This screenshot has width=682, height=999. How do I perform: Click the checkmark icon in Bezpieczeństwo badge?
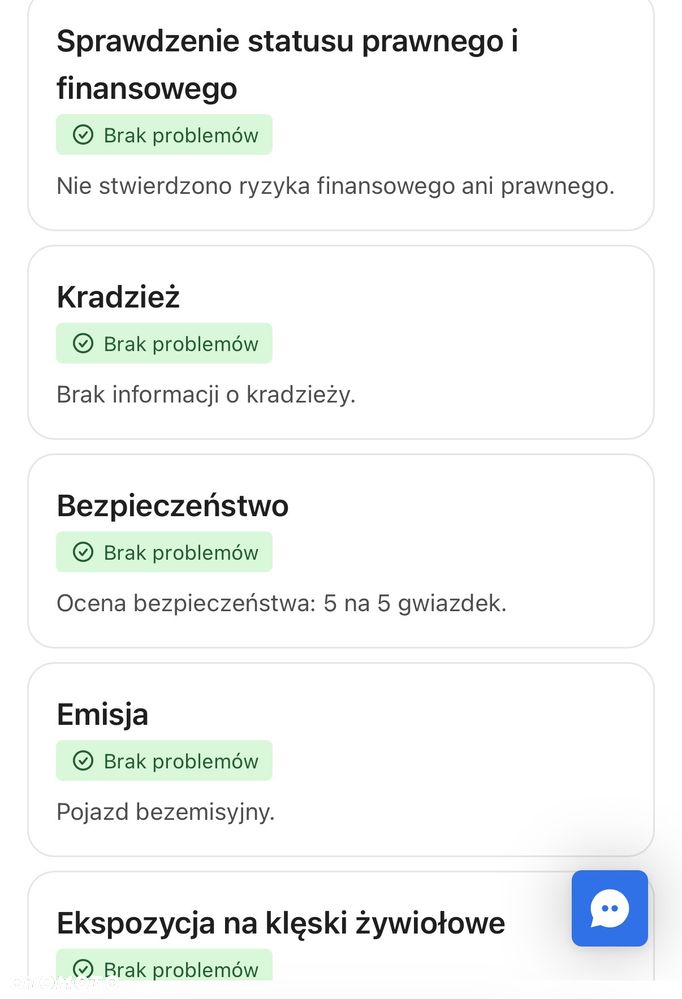pos(84,552)
